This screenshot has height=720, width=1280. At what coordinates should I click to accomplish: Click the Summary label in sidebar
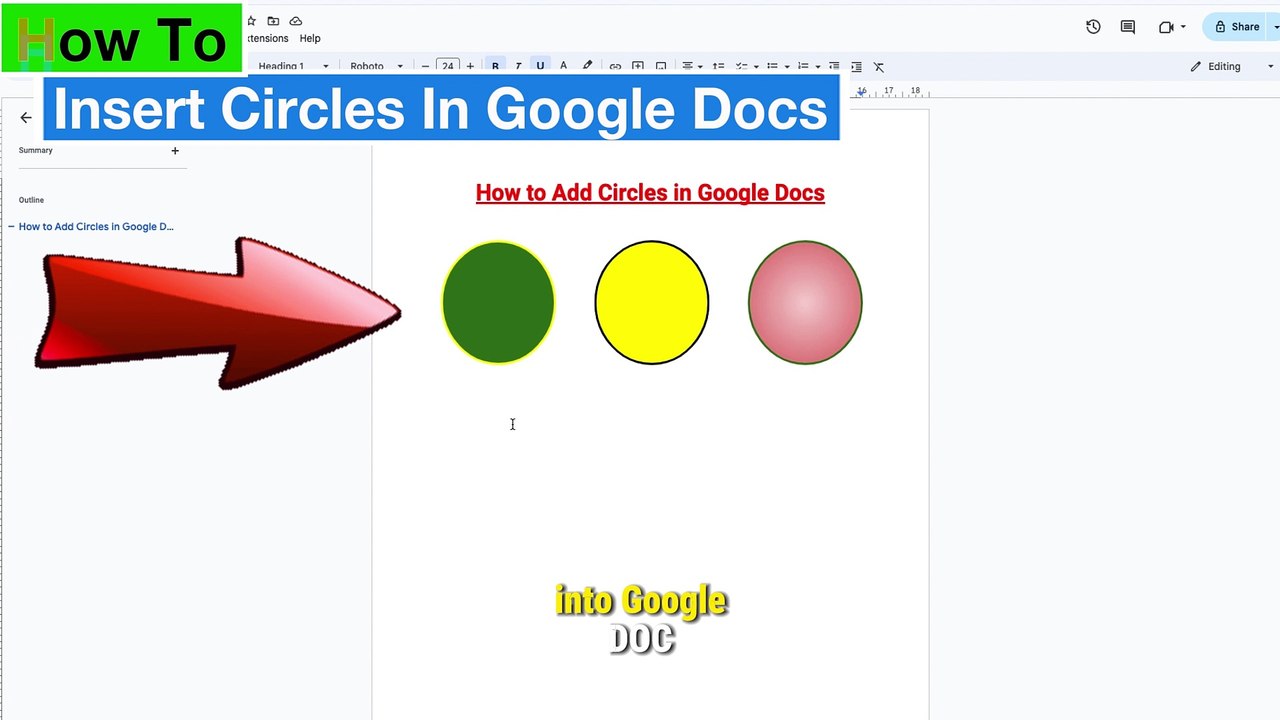35,151
